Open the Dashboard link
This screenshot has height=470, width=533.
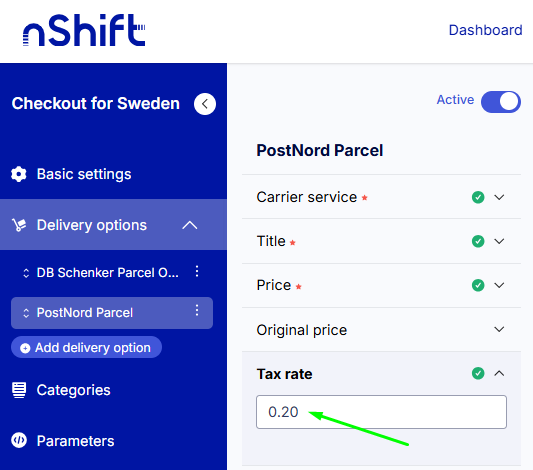click(x=485, y=30)
